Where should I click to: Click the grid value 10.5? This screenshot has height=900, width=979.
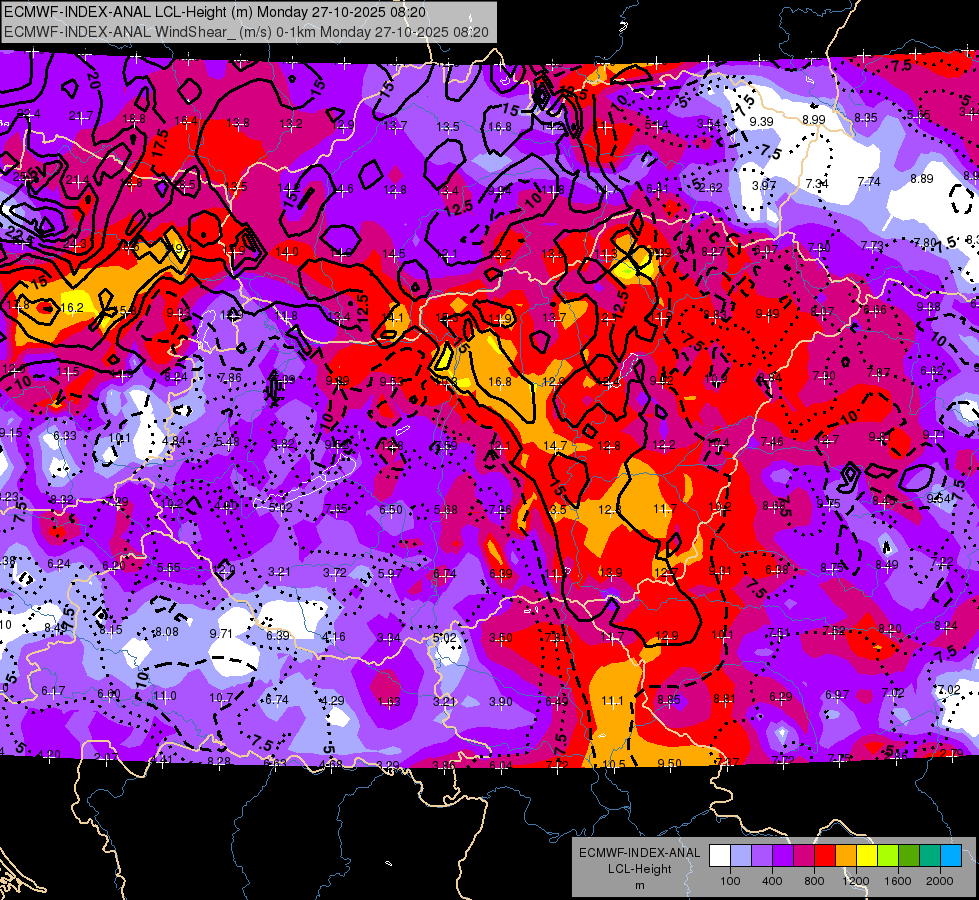pyautogui.click(x=614, y=764)
